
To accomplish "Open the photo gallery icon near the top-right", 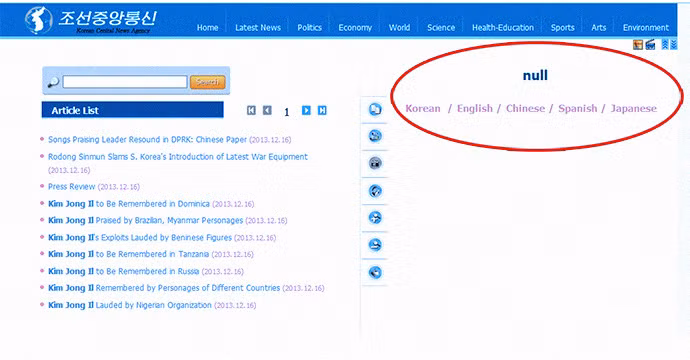I will [x=638, y=44].
